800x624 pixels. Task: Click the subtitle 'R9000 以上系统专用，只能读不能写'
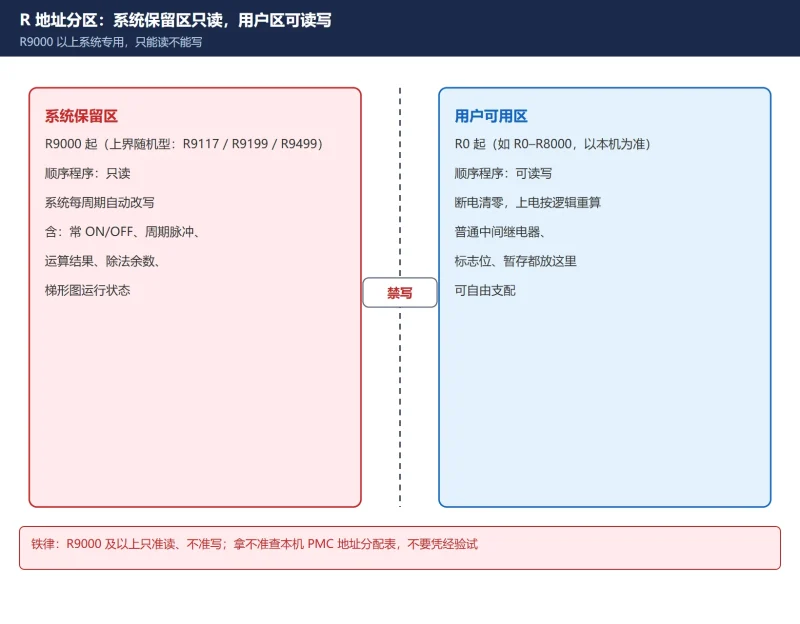click(x=111, y=42)
